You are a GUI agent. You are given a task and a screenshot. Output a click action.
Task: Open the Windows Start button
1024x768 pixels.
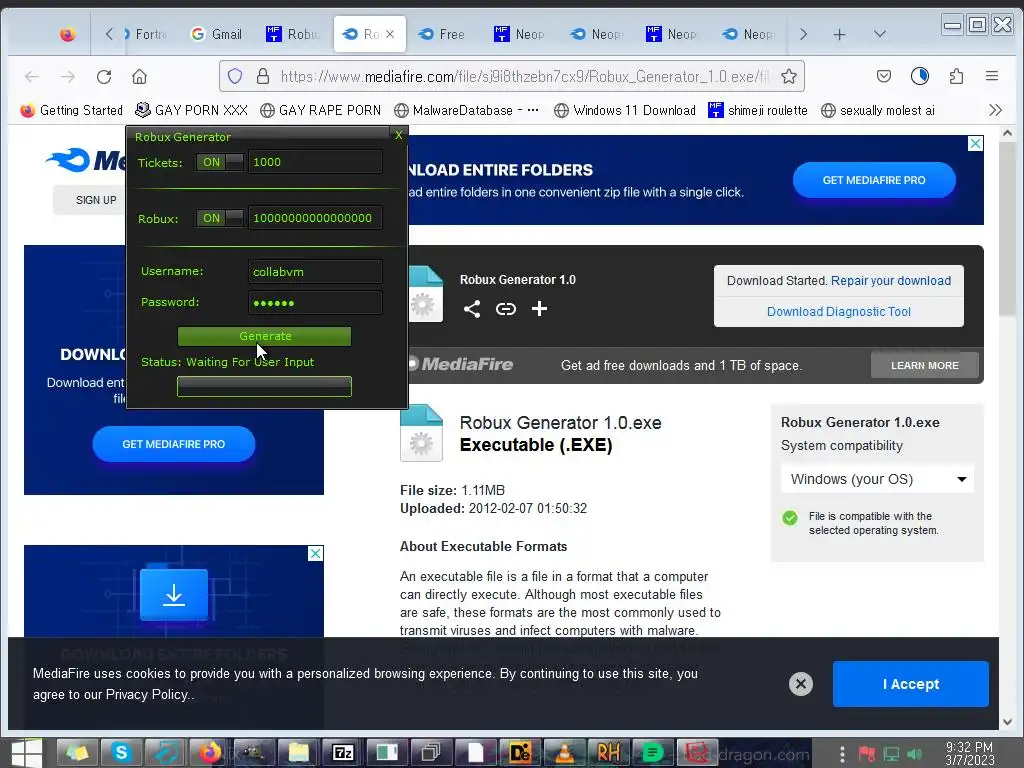pyautogui.click(x=27, y=753)
